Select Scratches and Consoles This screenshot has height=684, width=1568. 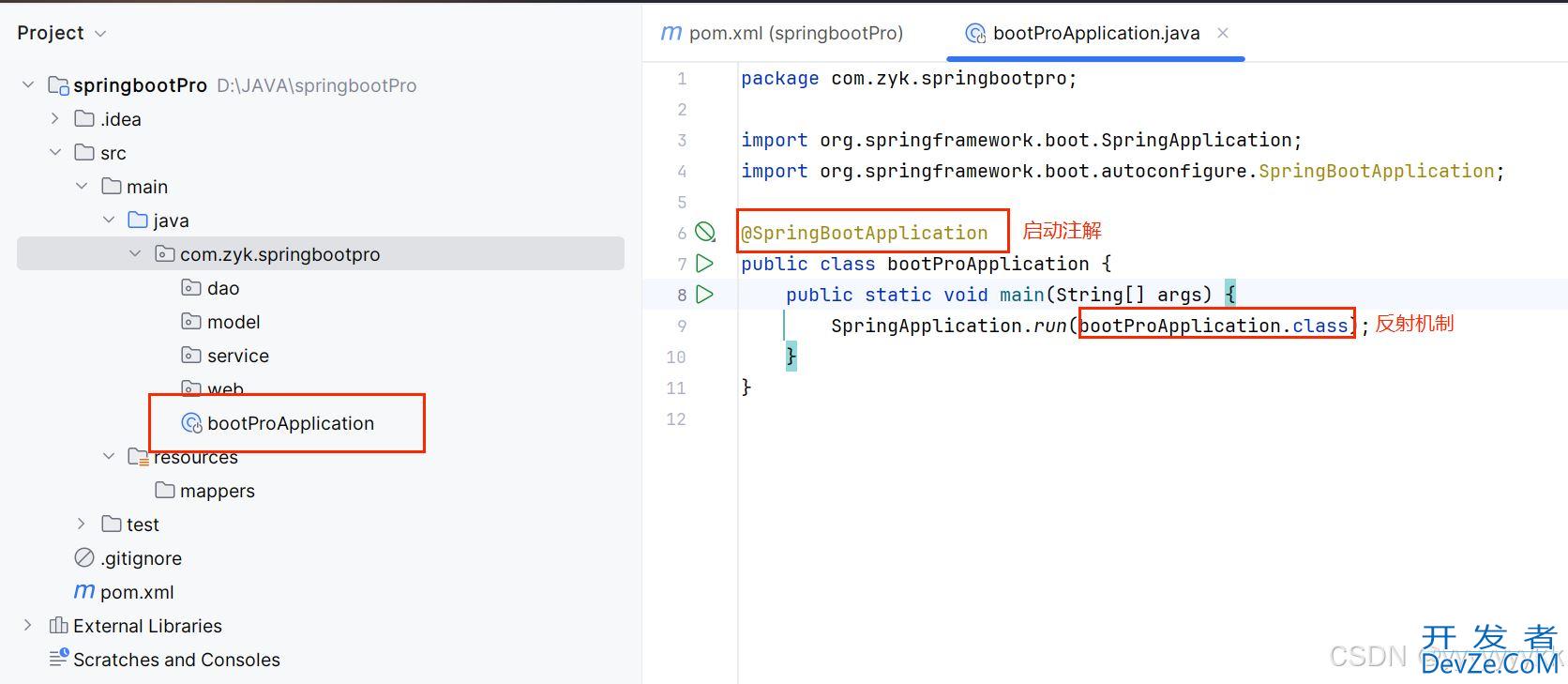click(176, 660)
